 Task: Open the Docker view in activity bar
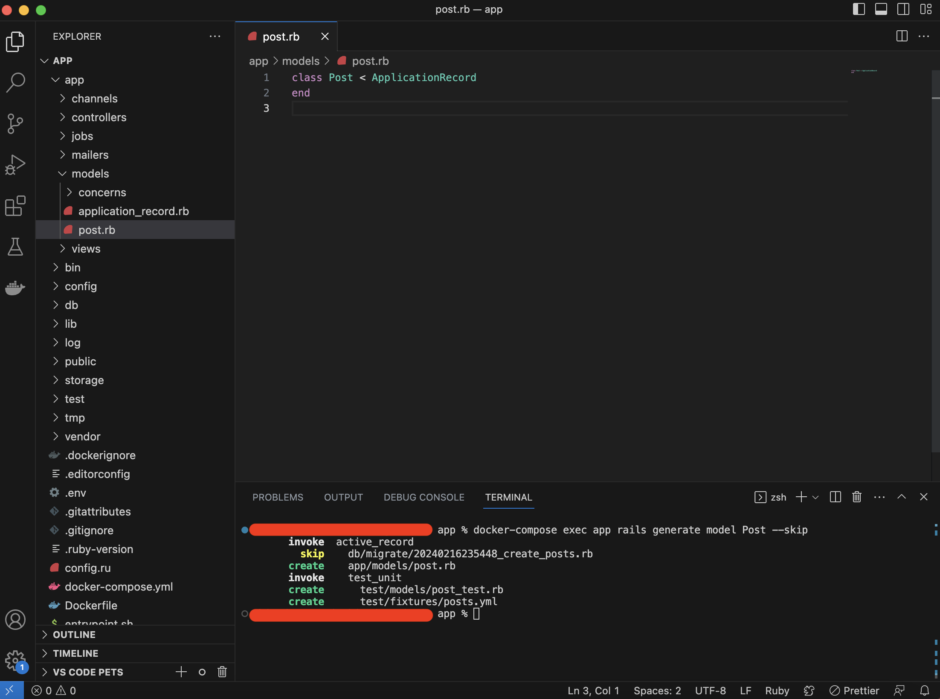tap(15, 288)
